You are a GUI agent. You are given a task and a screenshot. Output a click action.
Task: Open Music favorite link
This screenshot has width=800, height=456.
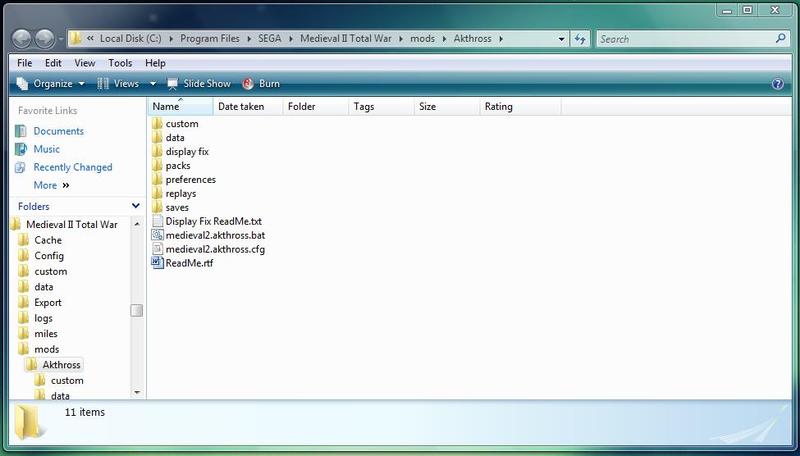tap(46, 149)
